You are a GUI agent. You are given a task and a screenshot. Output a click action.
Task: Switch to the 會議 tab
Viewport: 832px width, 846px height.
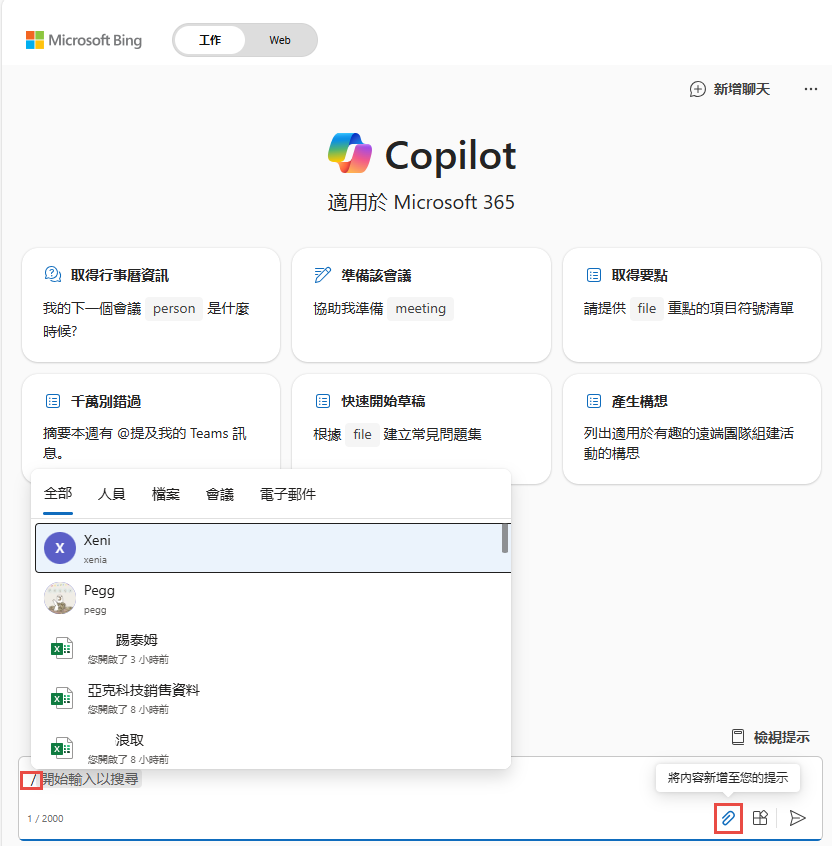220,494
